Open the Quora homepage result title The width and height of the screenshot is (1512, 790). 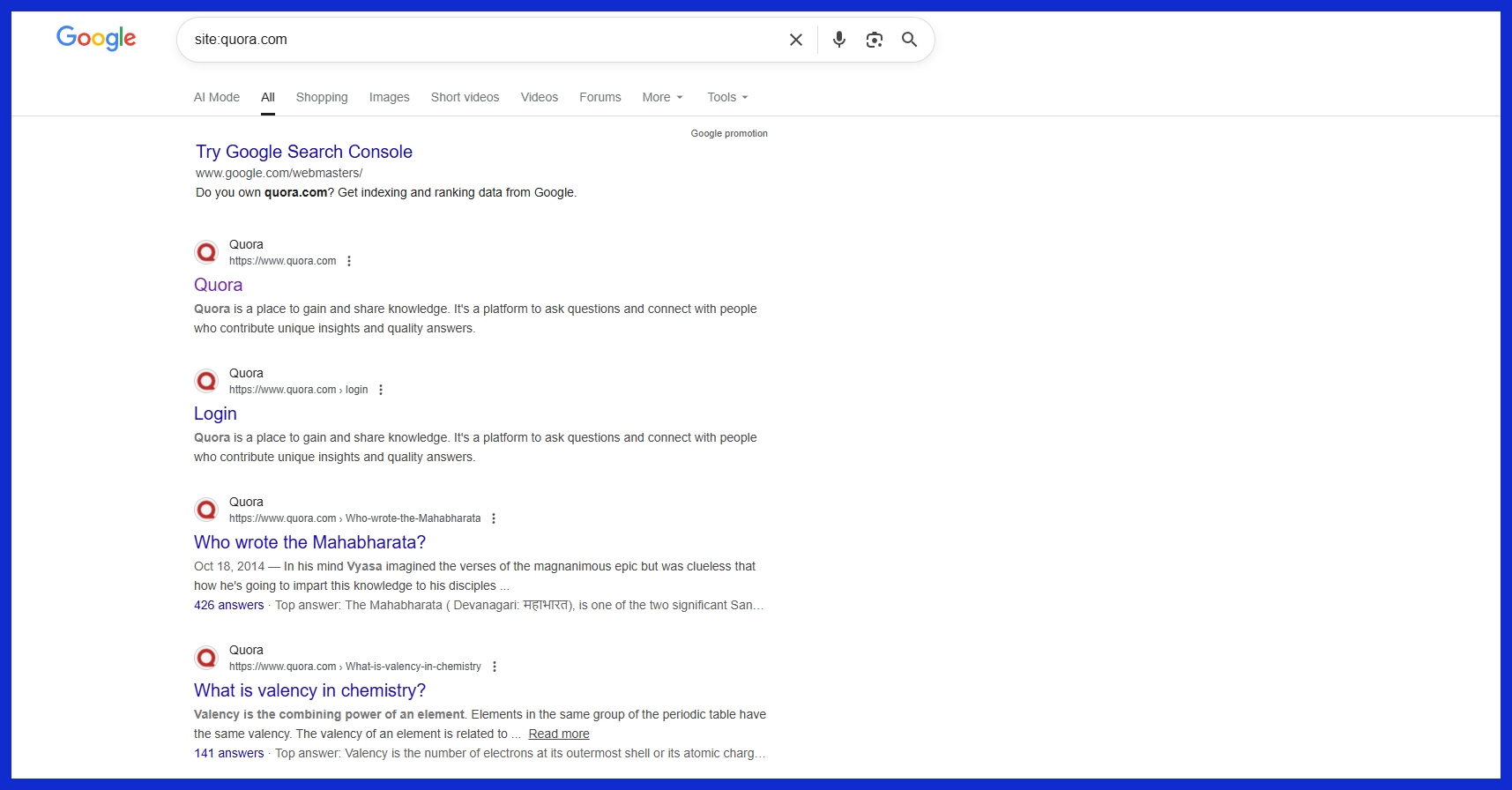click(218, 285)
